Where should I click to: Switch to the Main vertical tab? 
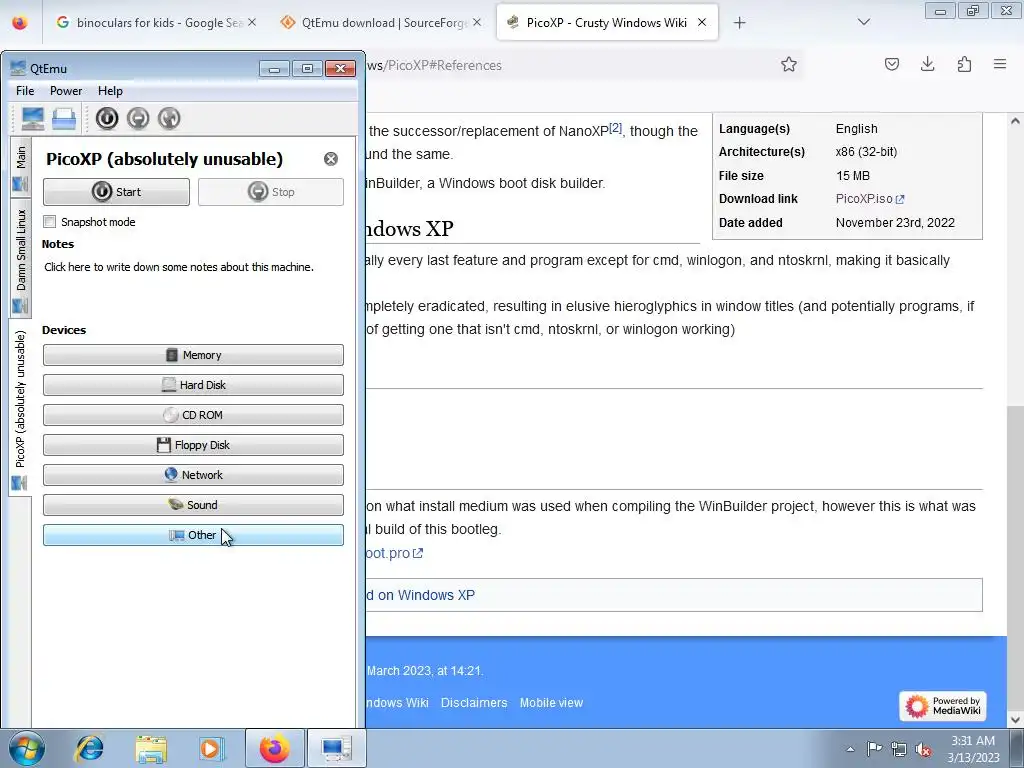[x=20, y=167]
